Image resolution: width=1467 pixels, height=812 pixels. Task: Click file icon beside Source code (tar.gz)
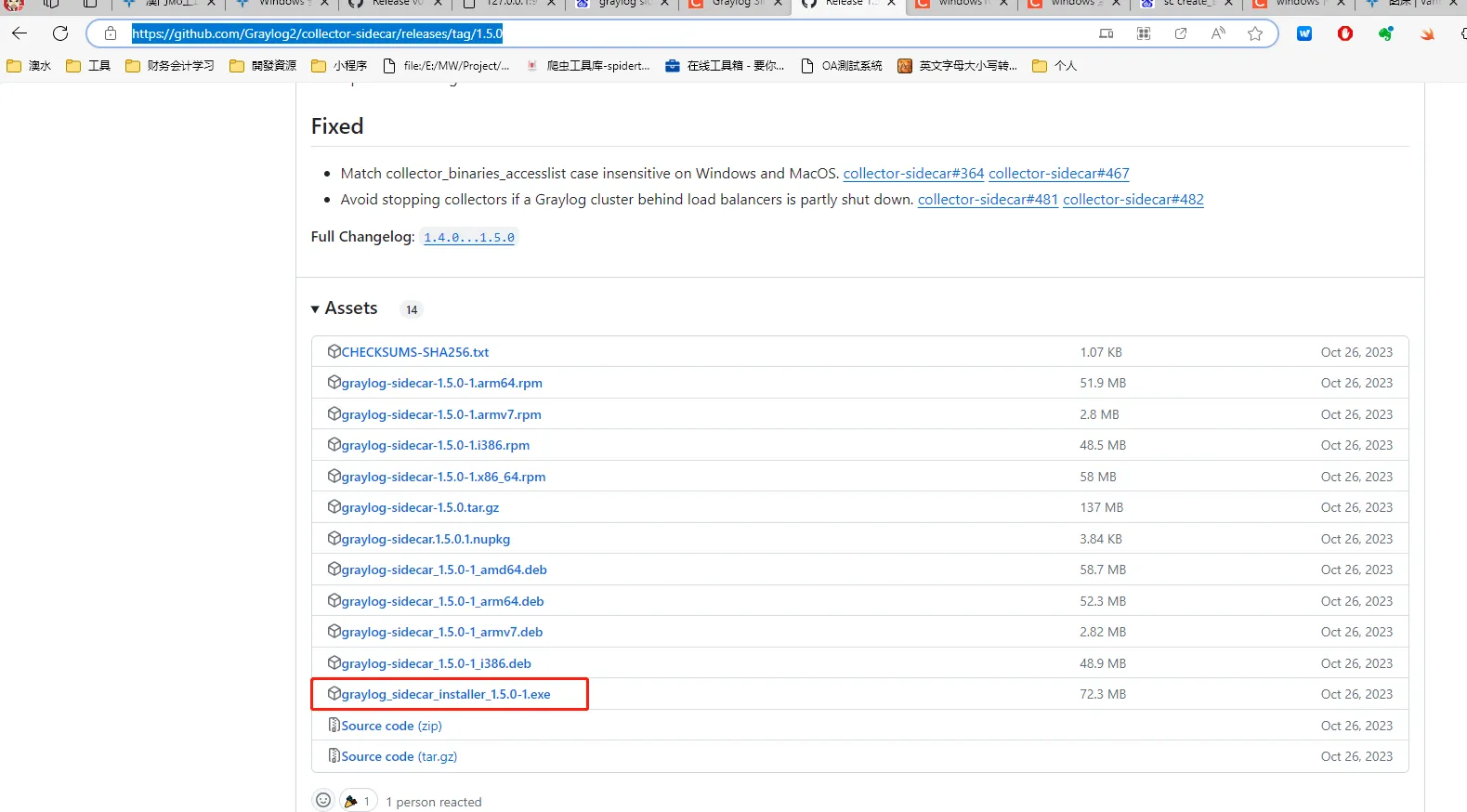334,755
